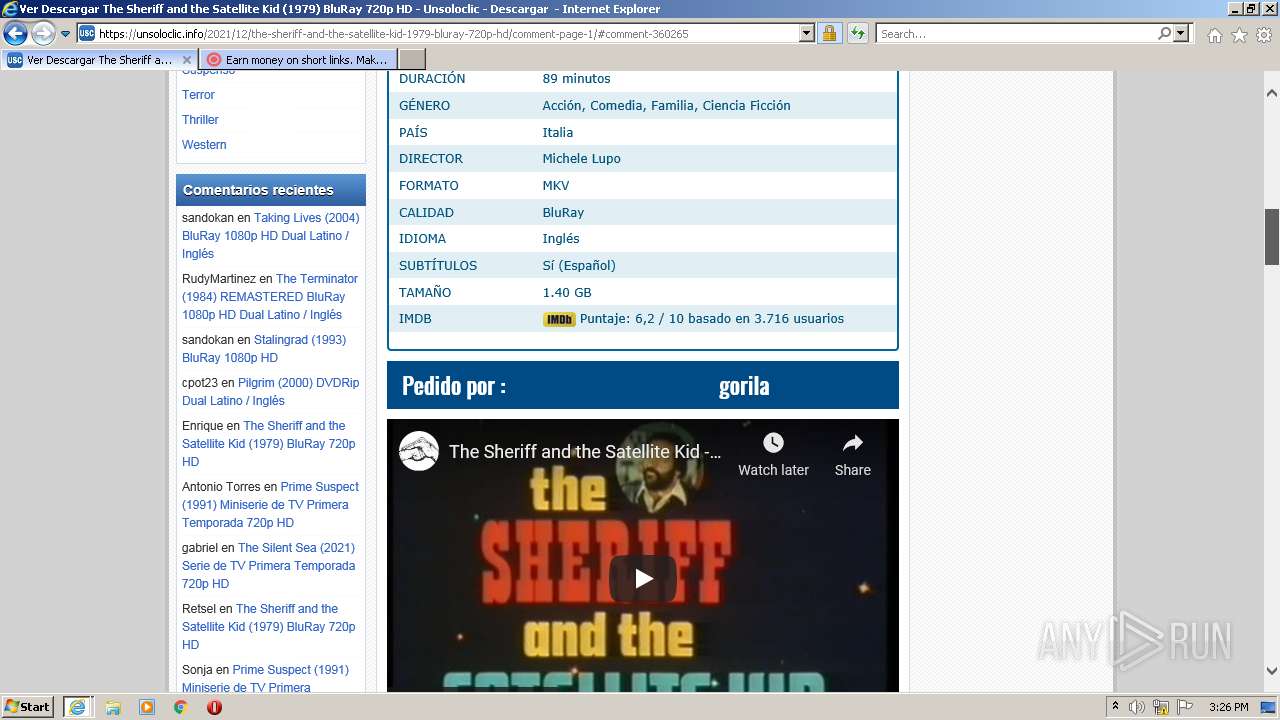Close the Ver Descargar The Sheriff tab

pyautogui.click(x=186, y=60)
